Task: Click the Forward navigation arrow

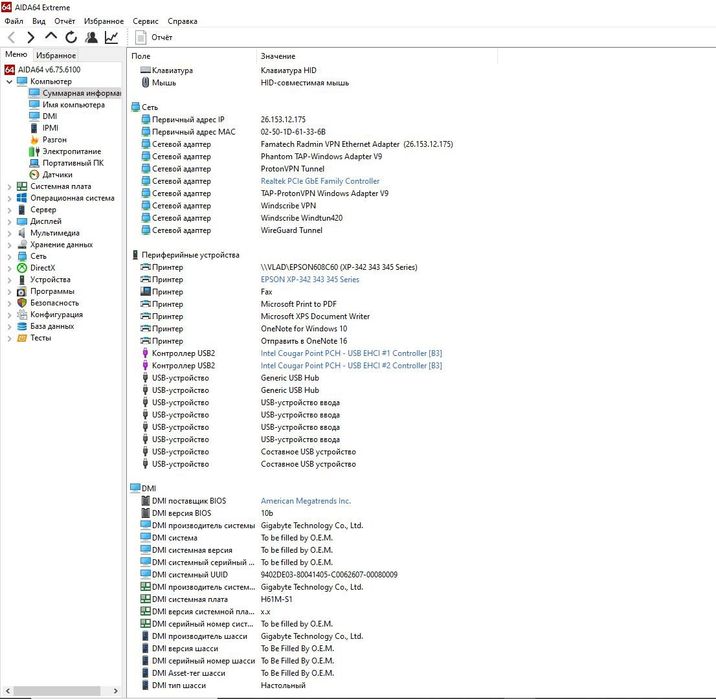Action: tap(31, 37)
